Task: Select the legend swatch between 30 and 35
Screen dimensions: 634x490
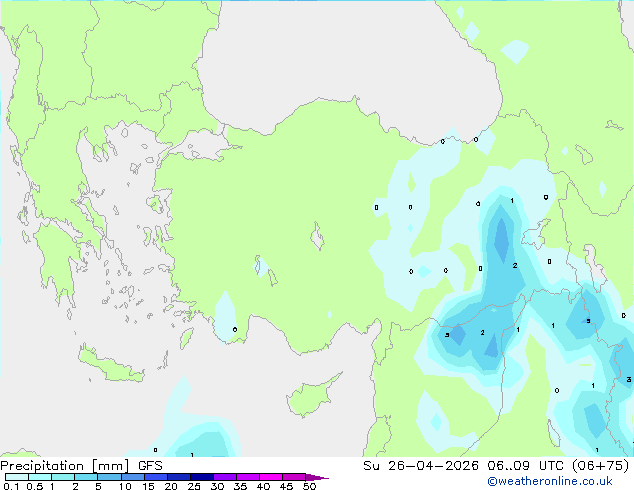Action: click(x=225, y=477)
